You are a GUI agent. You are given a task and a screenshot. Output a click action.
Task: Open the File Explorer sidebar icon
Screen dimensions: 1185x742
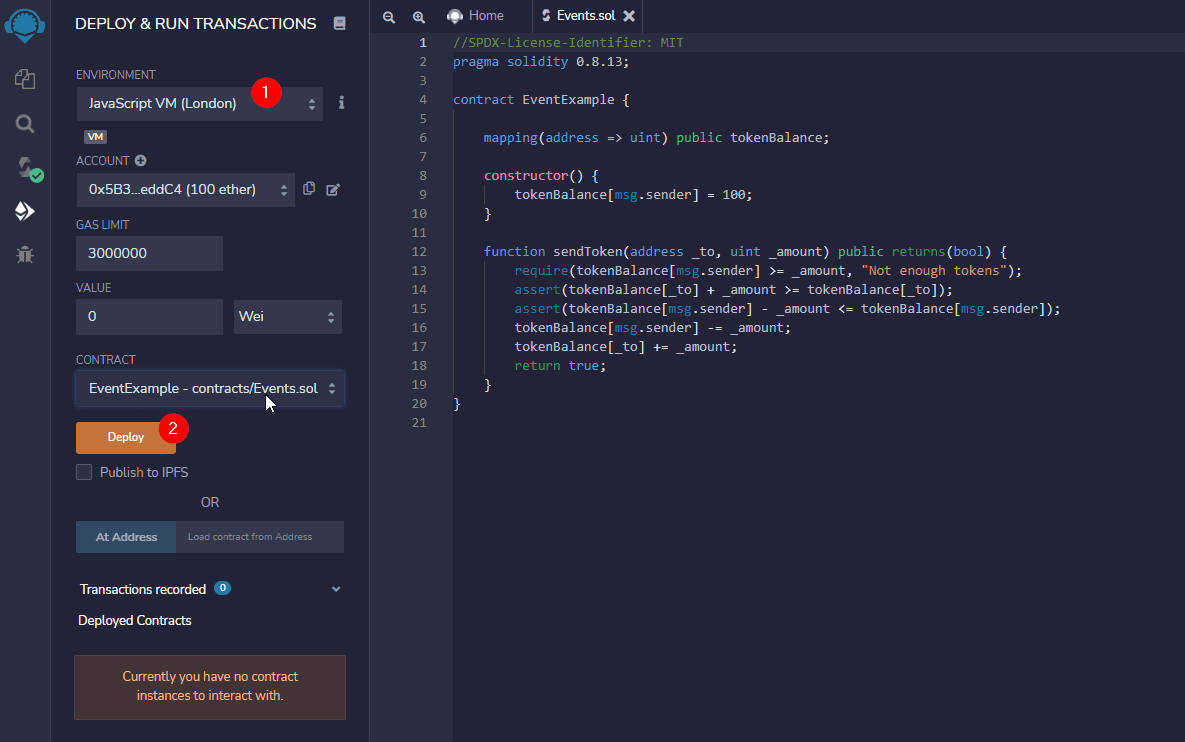click(25, 79)
